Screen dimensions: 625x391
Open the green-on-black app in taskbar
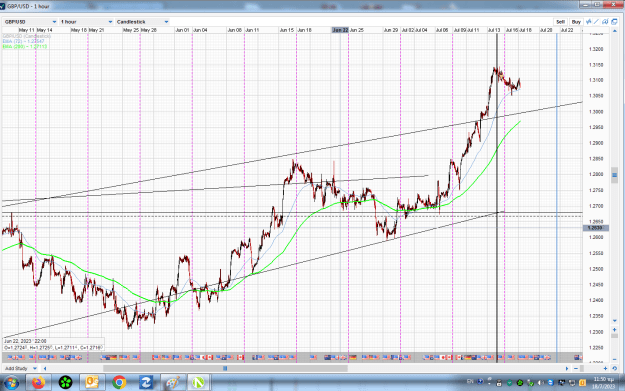pos(66,383)
